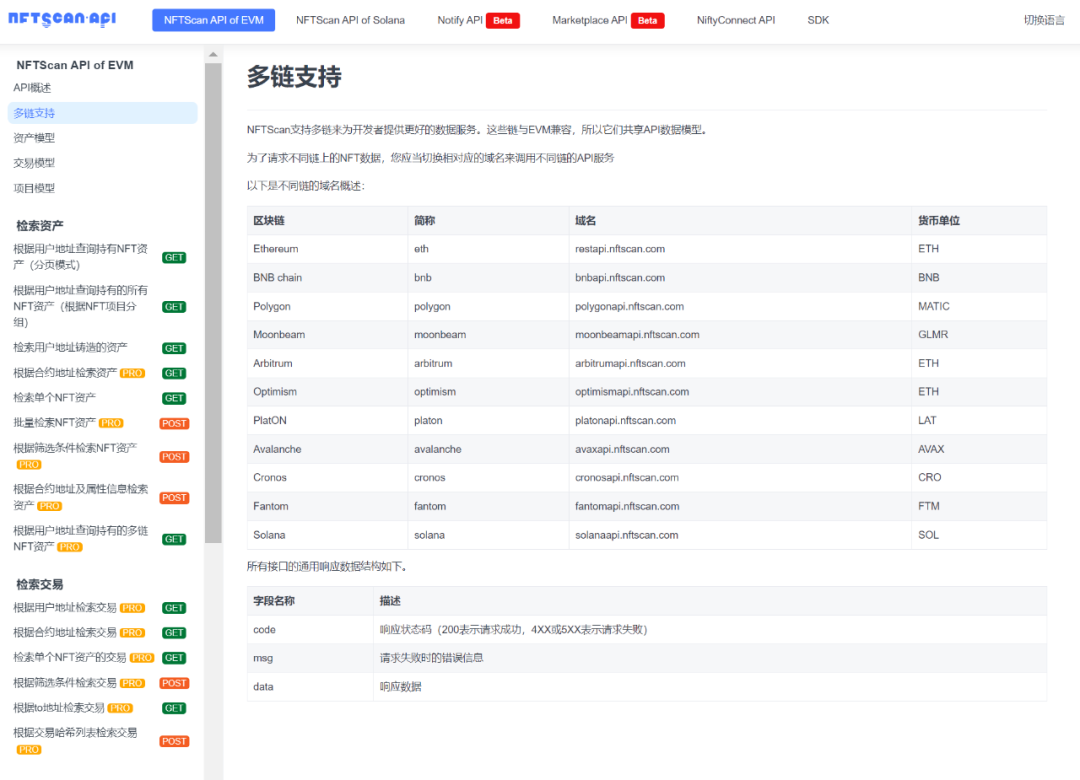Click the GET badge next to 检索单个NFT资产

pyautogui.click(x=174, y=397)
